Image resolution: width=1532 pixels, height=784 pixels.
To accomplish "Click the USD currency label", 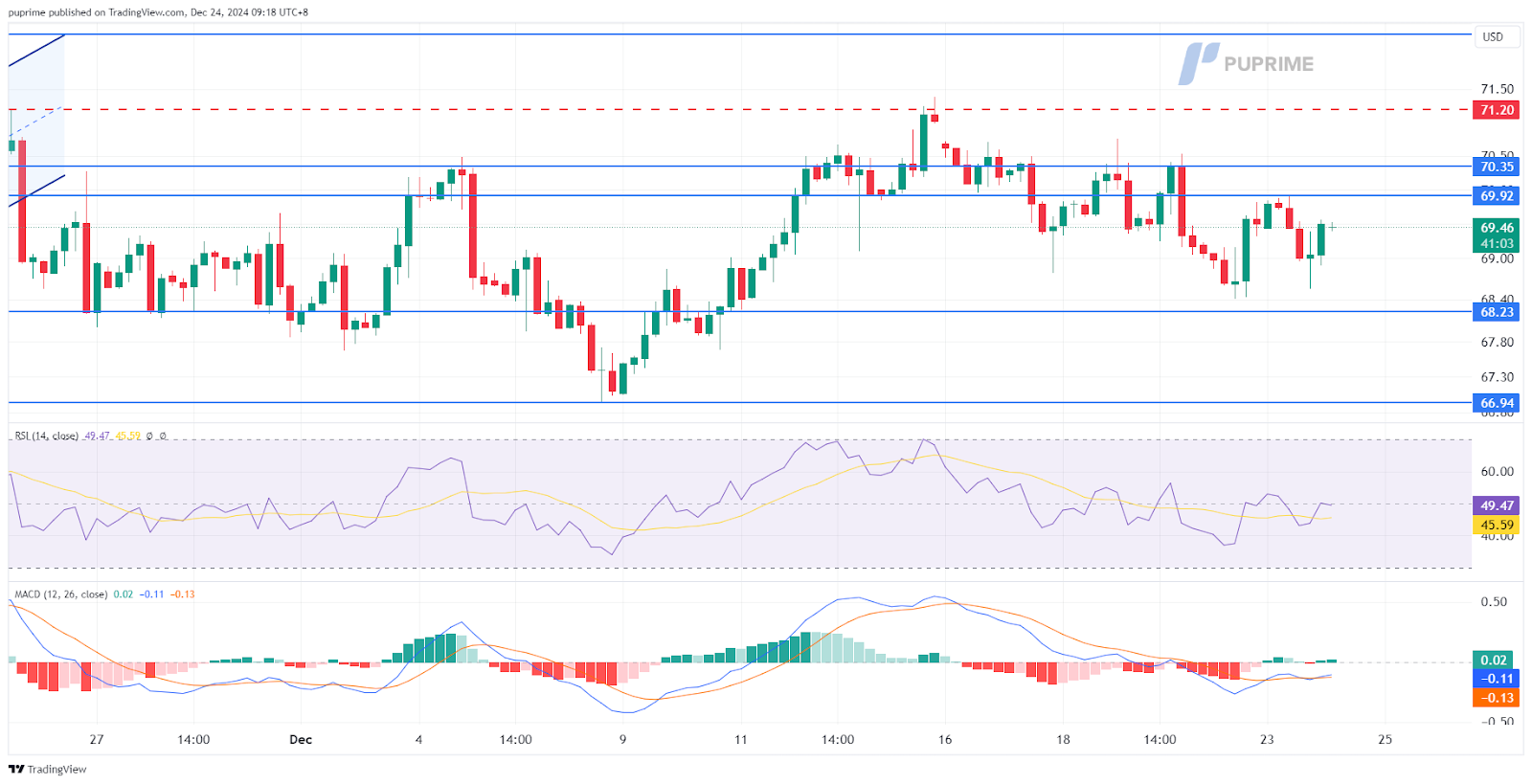I will [x=1493, y=36].
